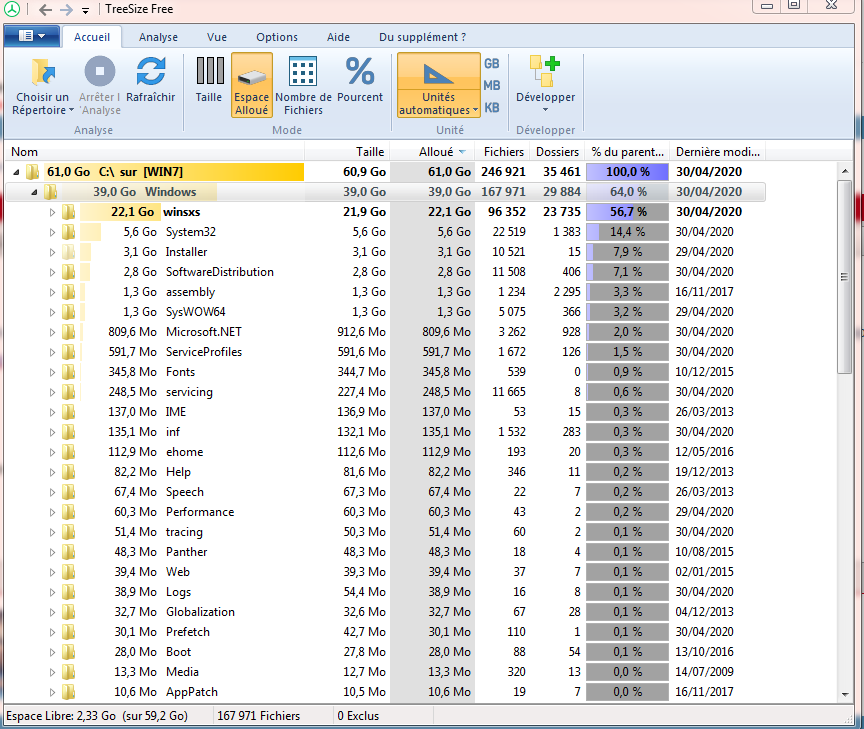Set unit to KB
The width and height of the screenshot is (864, 729).
coord(492,107)
